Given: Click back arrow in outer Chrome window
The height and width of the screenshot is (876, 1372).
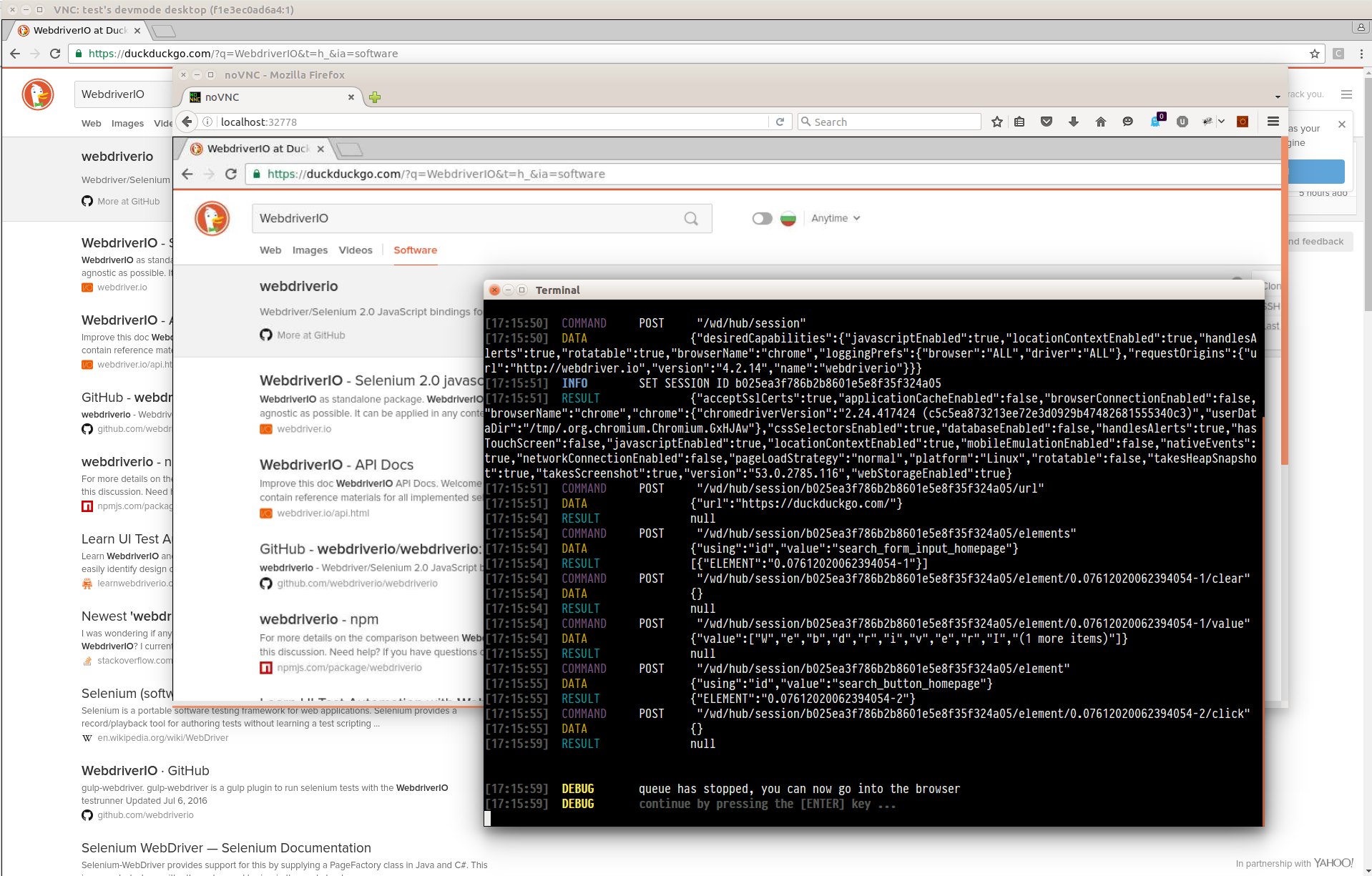Looking at the screenshot, I should (x=15, y=54).
